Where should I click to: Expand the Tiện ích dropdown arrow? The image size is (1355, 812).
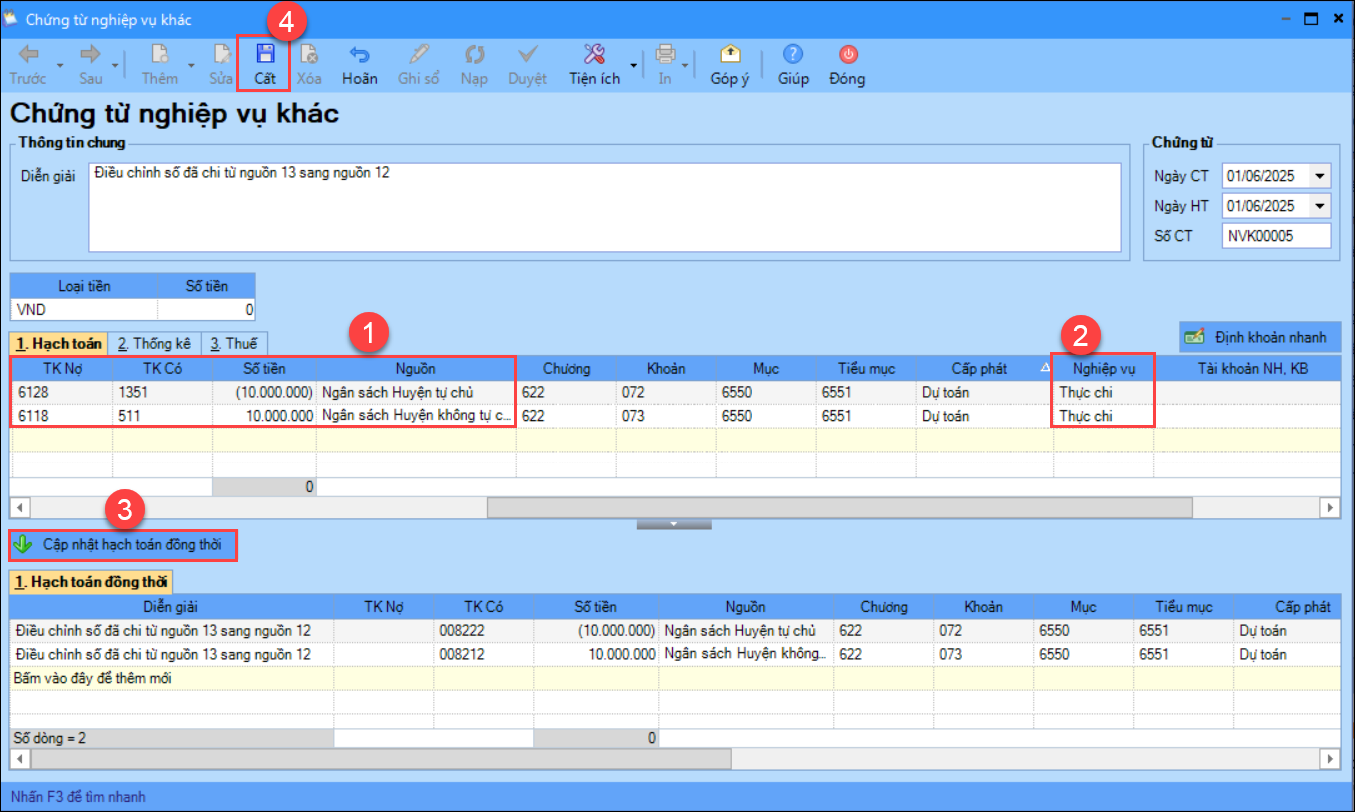click(x=633, y=66)
